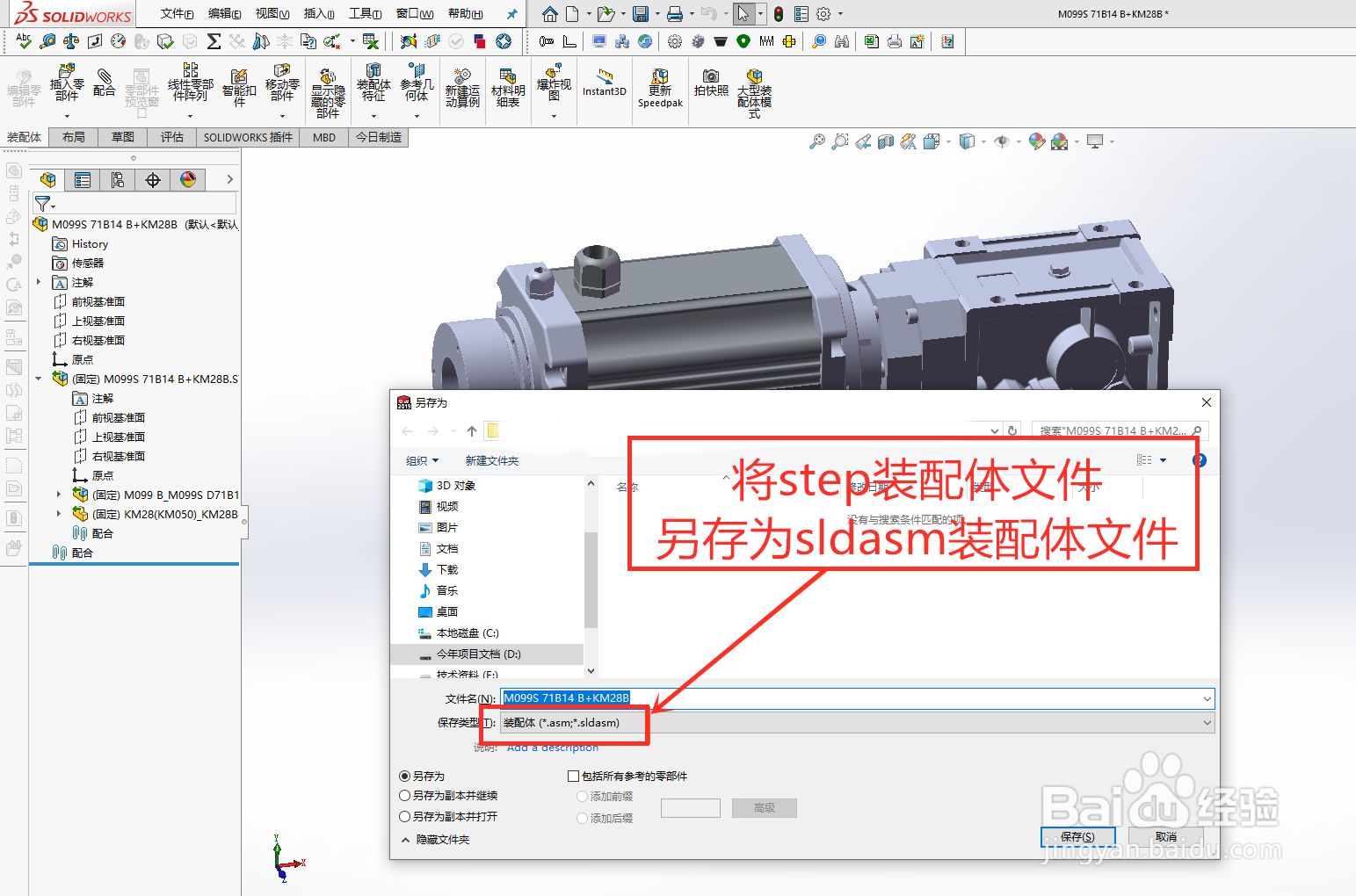Click the Add a description link

point(552,747)
